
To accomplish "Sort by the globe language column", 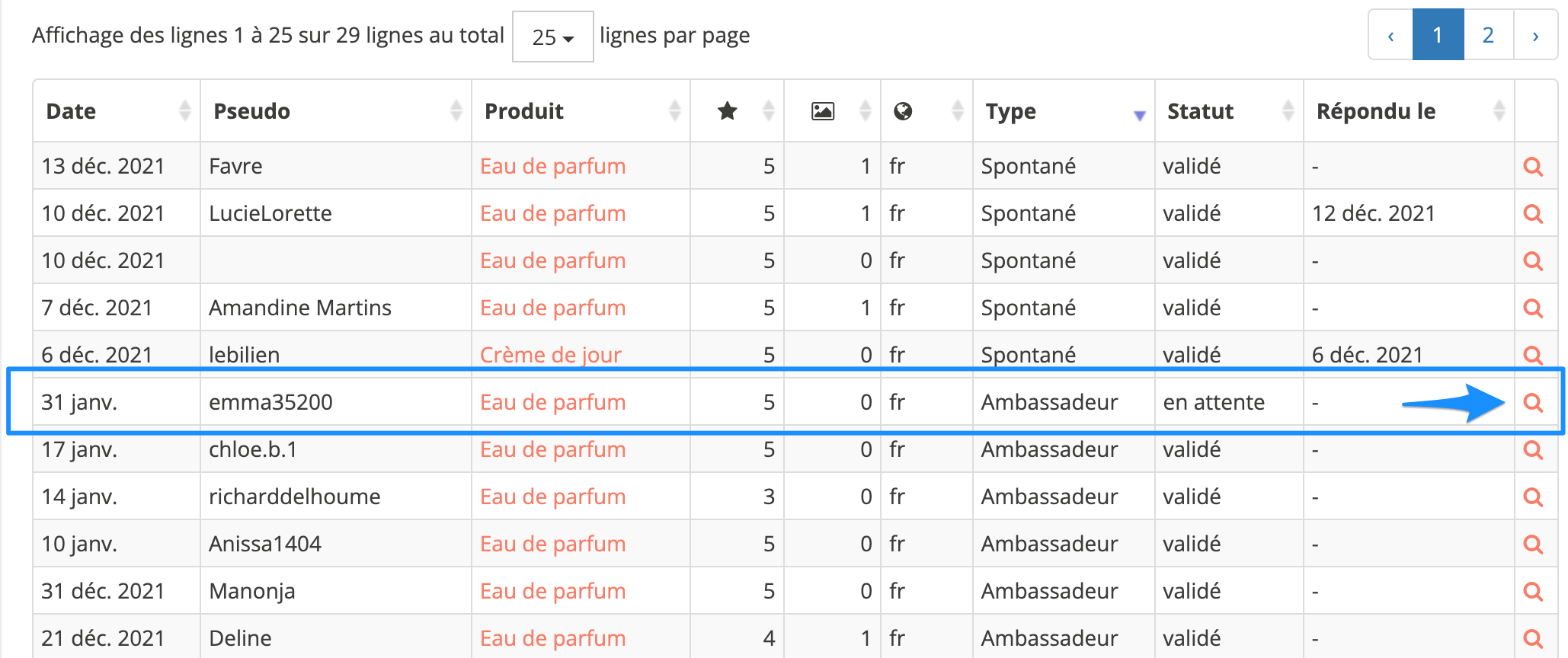I will (926, 111).
